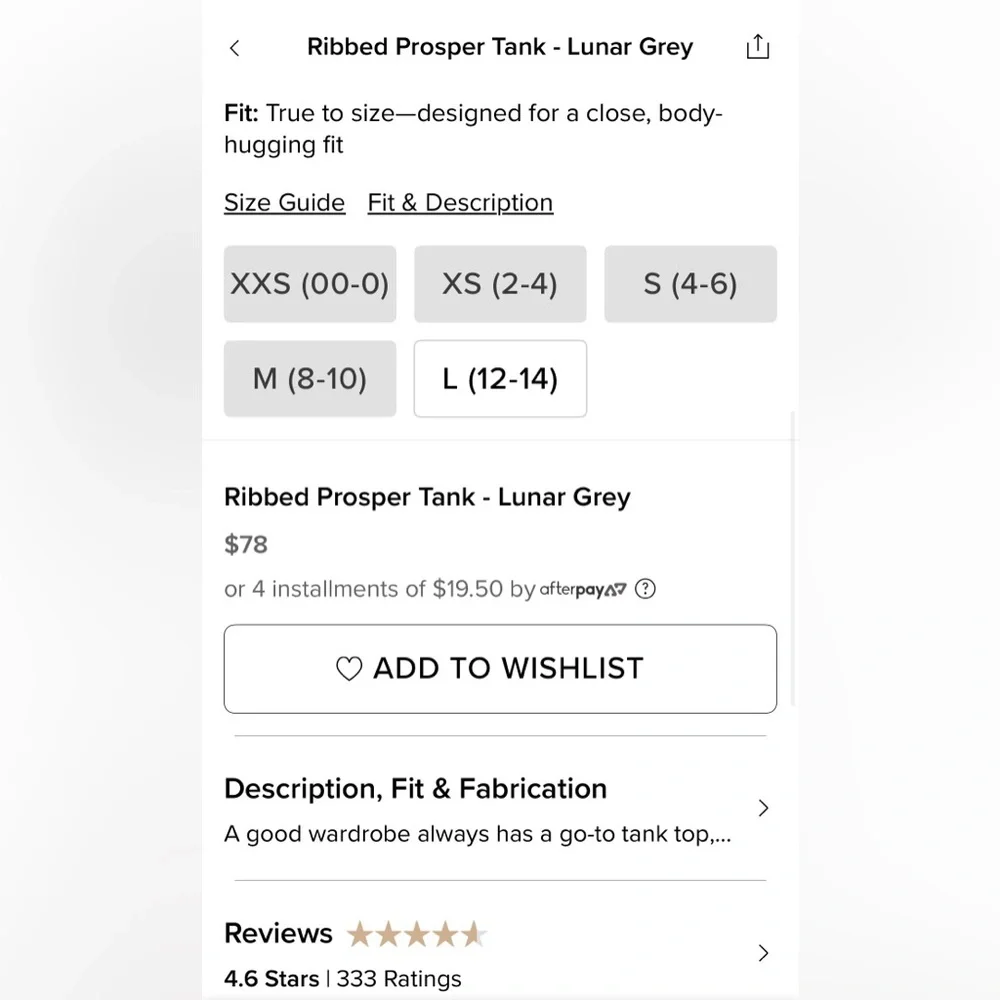Click the Afterpay info question mark icon
The height and width of the screenshot is (1000, 1000).
point(646,589)
